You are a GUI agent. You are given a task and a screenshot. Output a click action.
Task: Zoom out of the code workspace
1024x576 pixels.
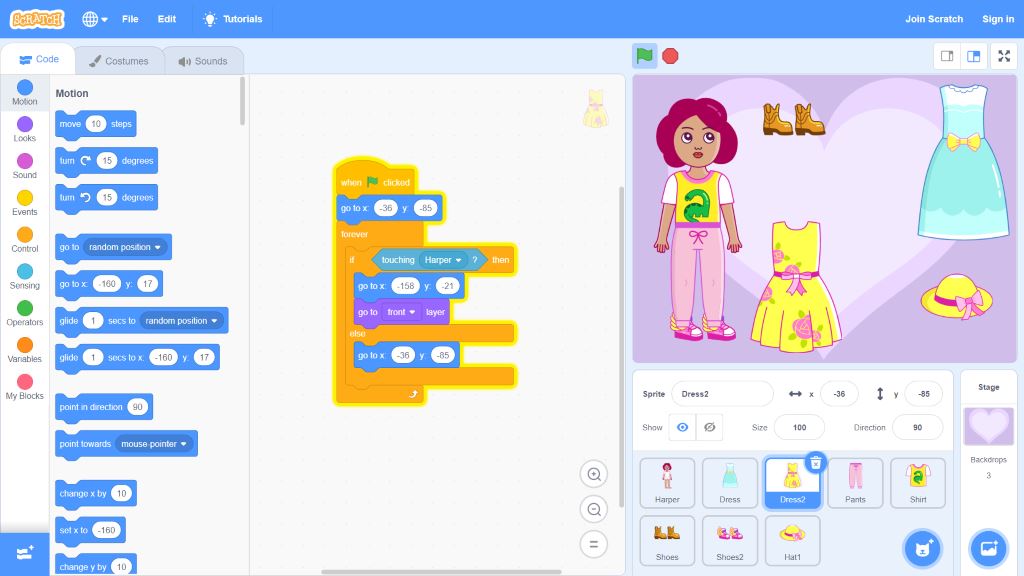point(594,509)
